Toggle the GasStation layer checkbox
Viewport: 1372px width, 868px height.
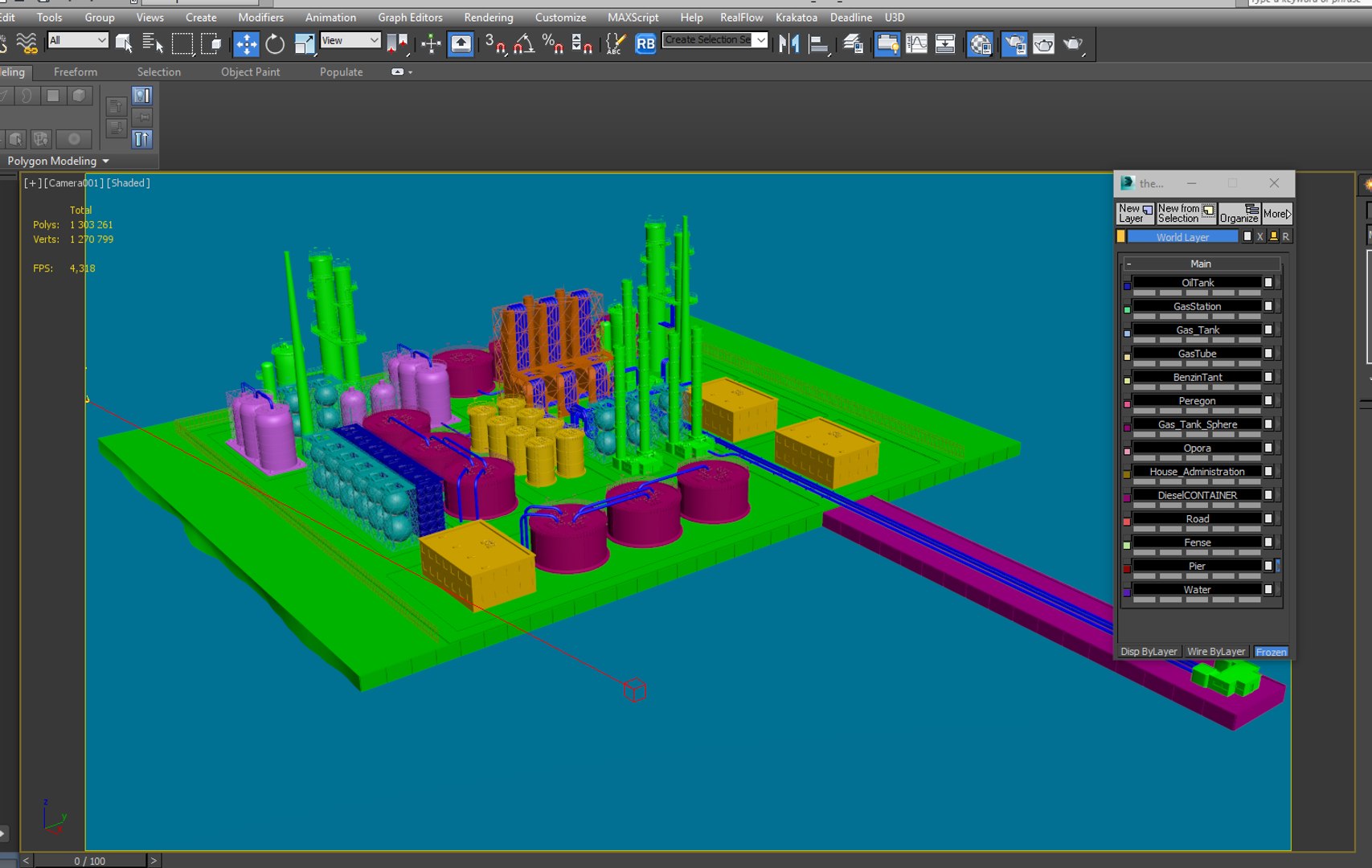point(1268,306)
